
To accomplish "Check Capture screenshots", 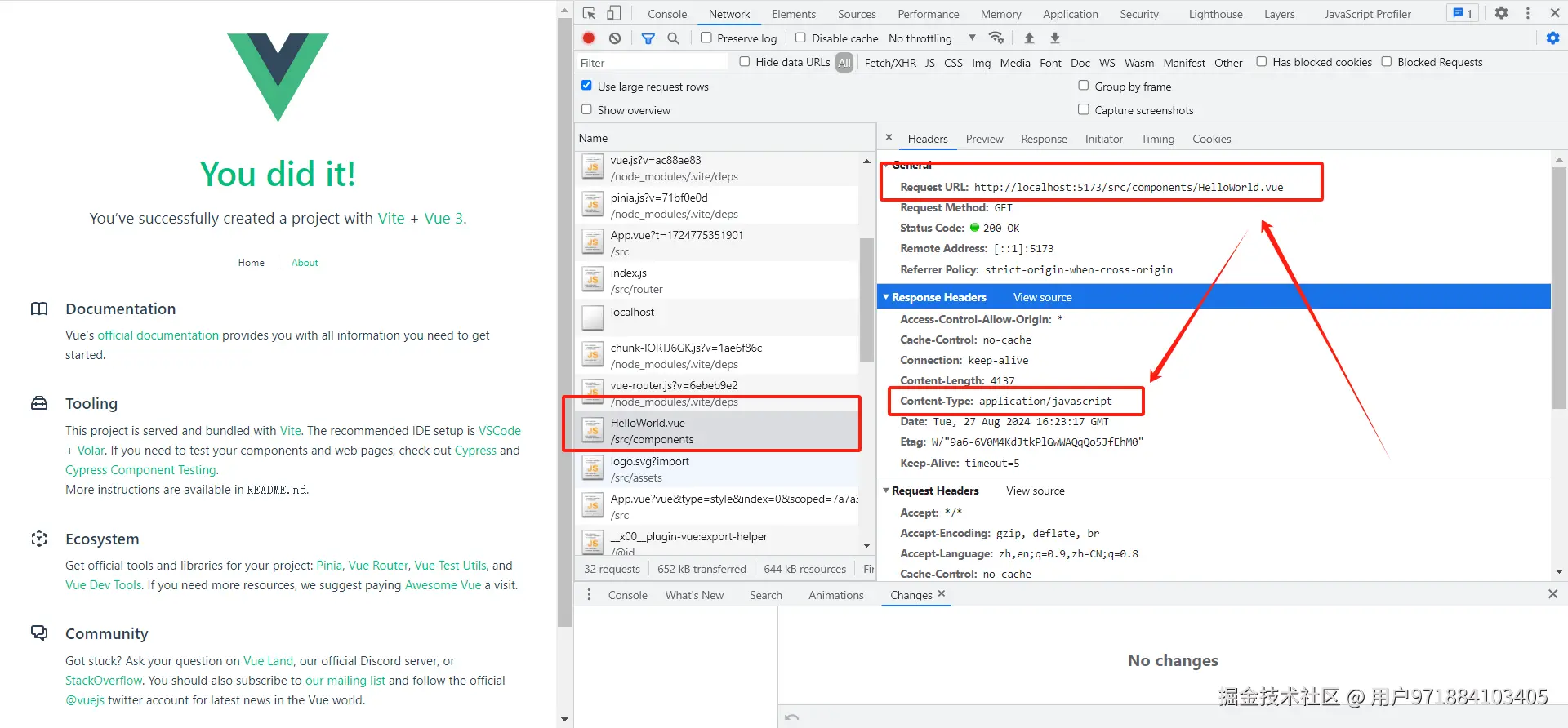I will [1084, 109].
